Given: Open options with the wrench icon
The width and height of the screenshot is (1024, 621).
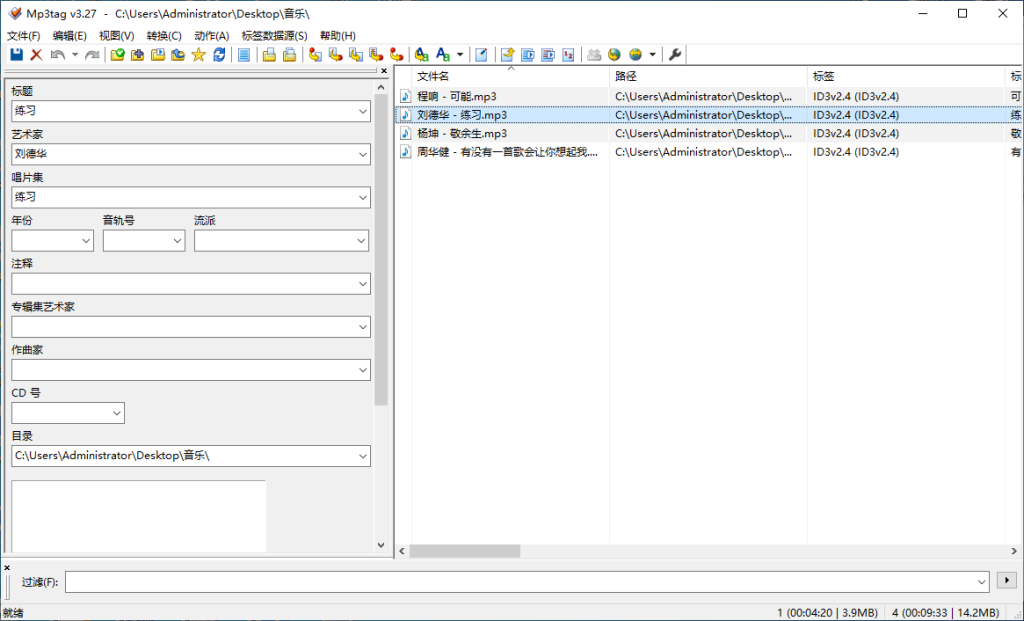Looking at the screenshot, I should (675, 55).
